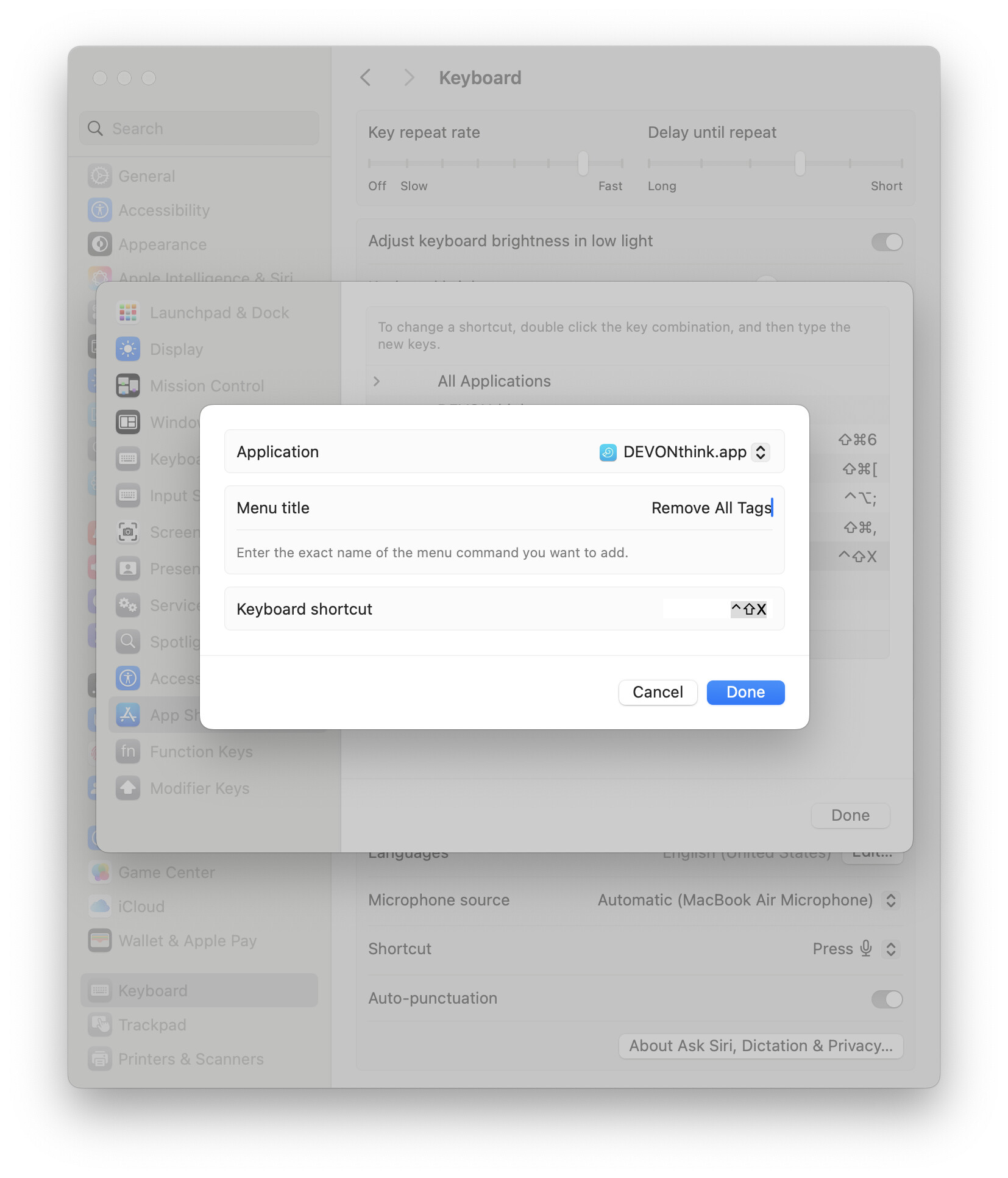Click the dictation microphone icon
1008x1178 pixels.
click(865, 949)
